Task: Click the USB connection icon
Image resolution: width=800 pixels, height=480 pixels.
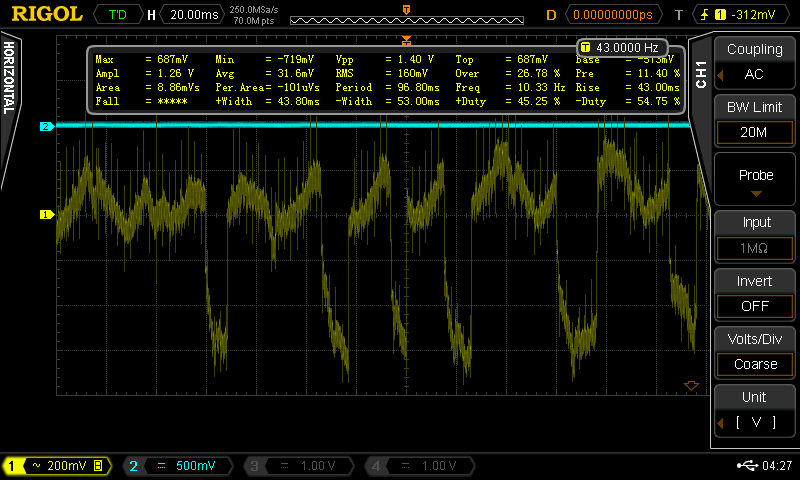Action: coord(747,465)
